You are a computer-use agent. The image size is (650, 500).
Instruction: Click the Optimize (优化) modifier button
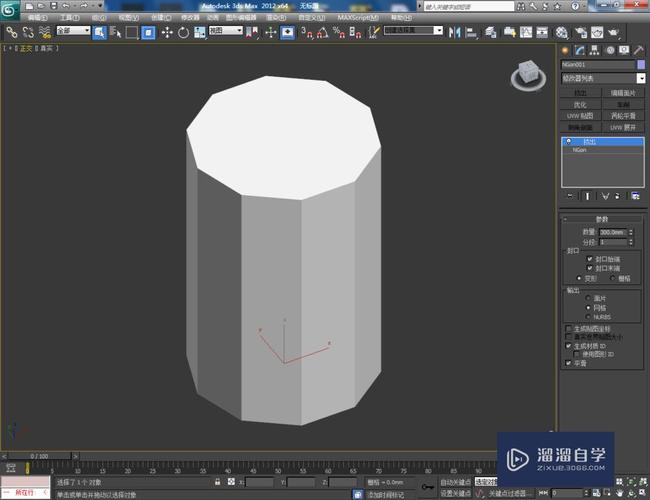(x=580, y=104)
